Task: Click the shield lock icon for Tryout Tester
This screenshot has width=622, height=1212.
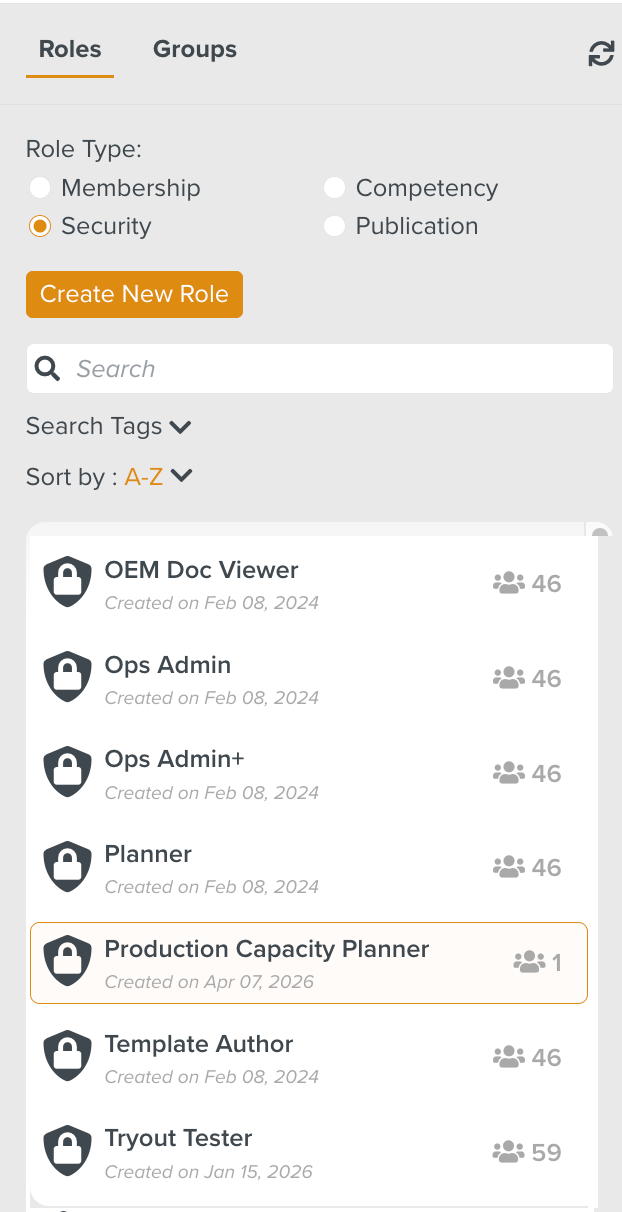Action: pyautogui.click(x=68, y=1151)
